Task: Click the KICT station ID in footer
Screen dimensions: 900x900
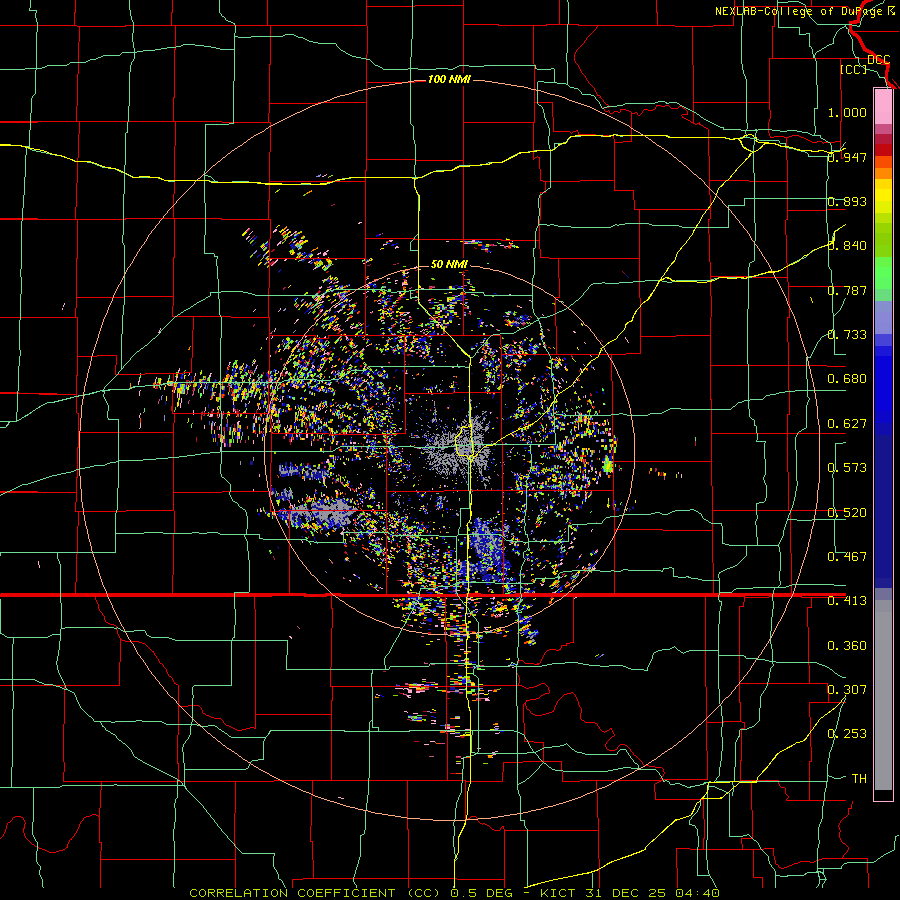Action: pyautogui.click(x=560, y=893)
